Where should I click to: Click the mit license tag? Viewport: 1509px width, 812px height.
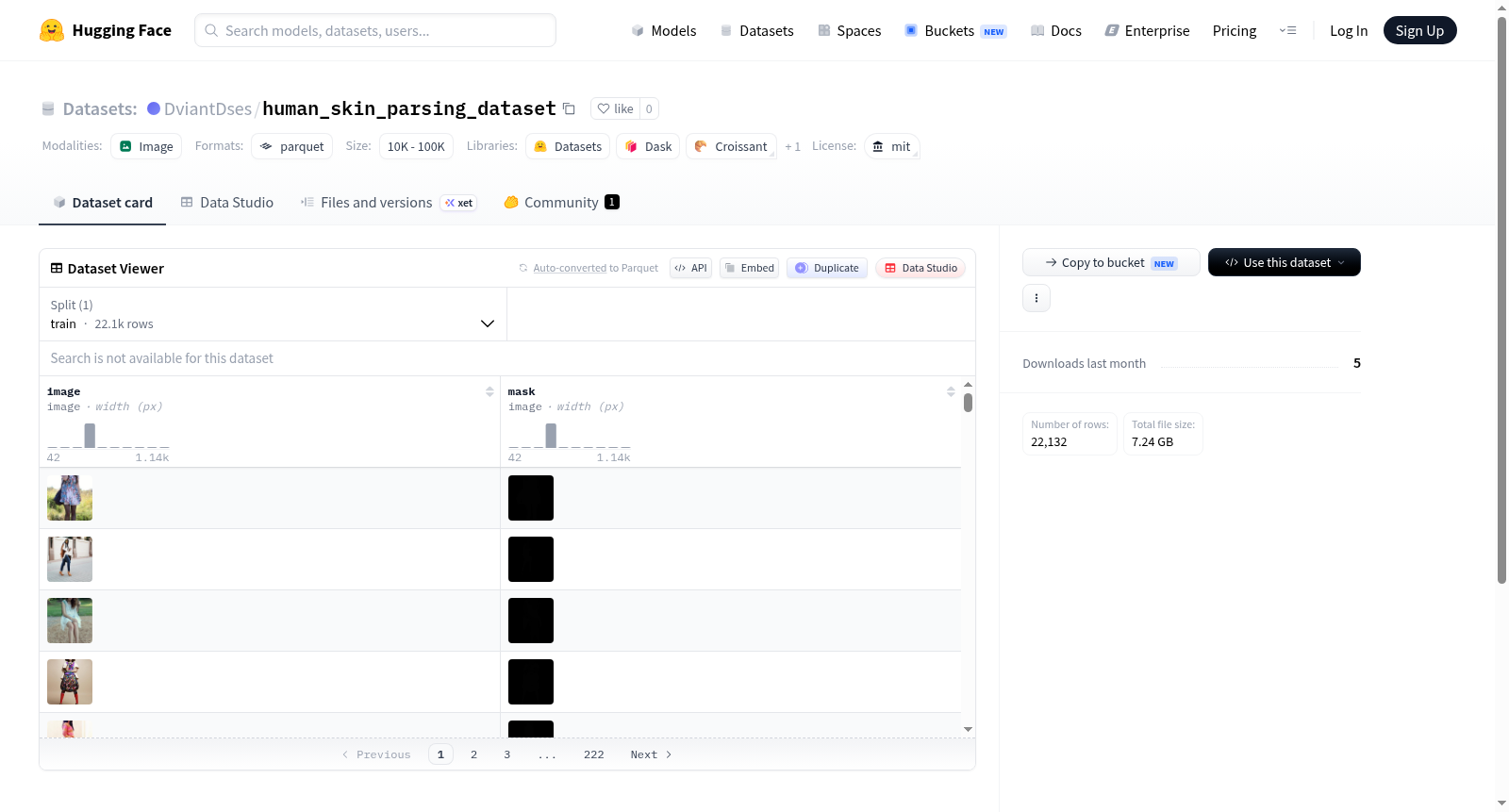click(x=891, y=146)
